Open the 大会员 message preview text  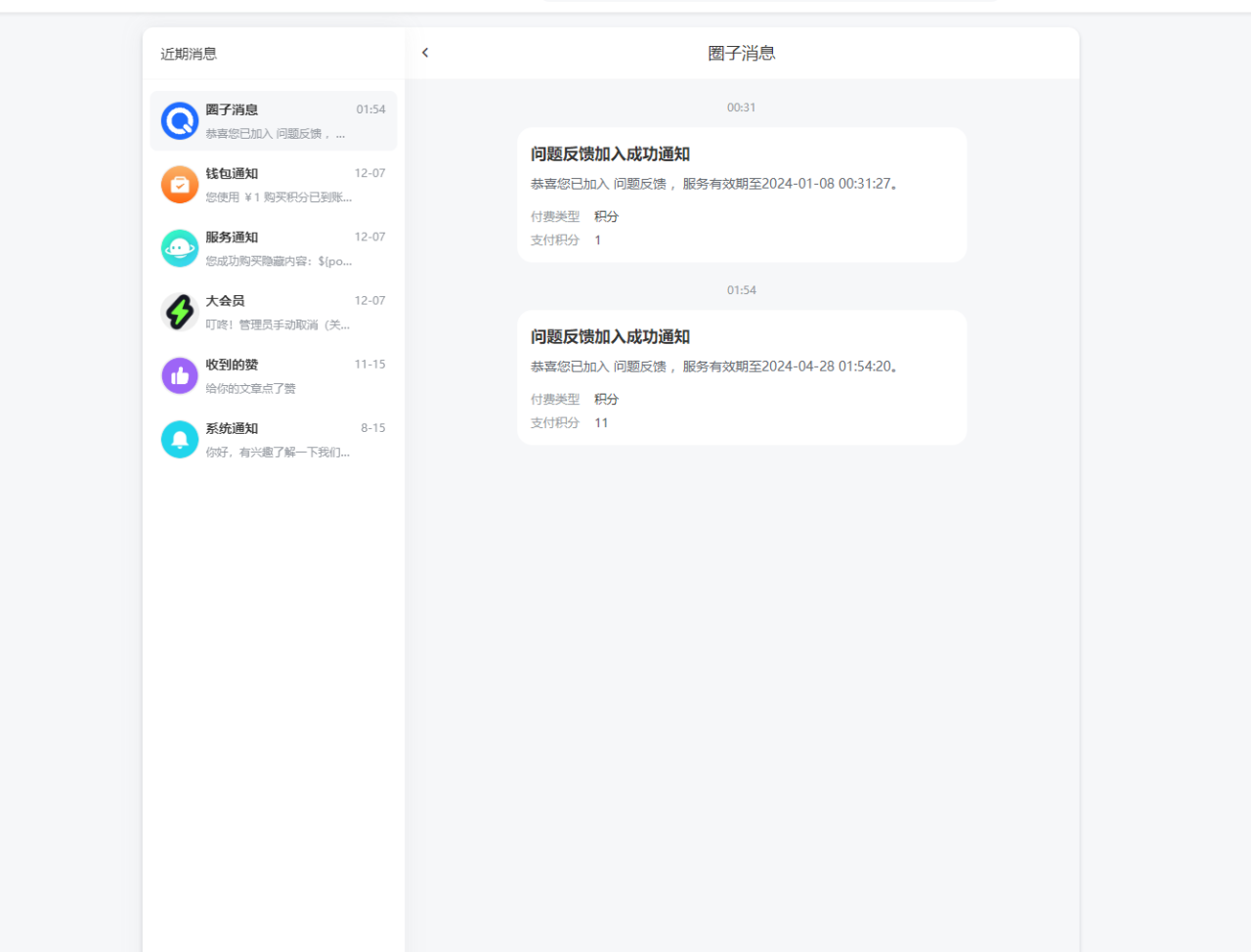(x=278, y=325)
